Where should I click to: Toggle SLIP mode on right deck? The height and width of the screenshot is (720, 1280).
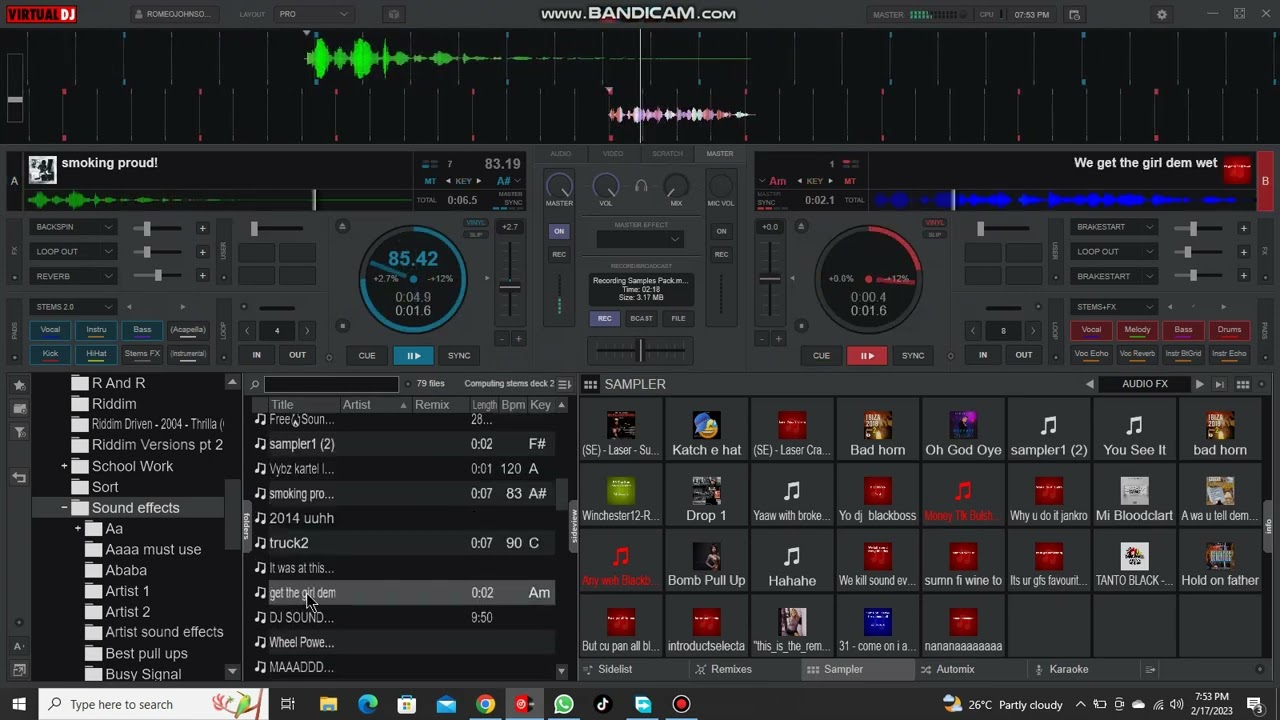point(934,235)
